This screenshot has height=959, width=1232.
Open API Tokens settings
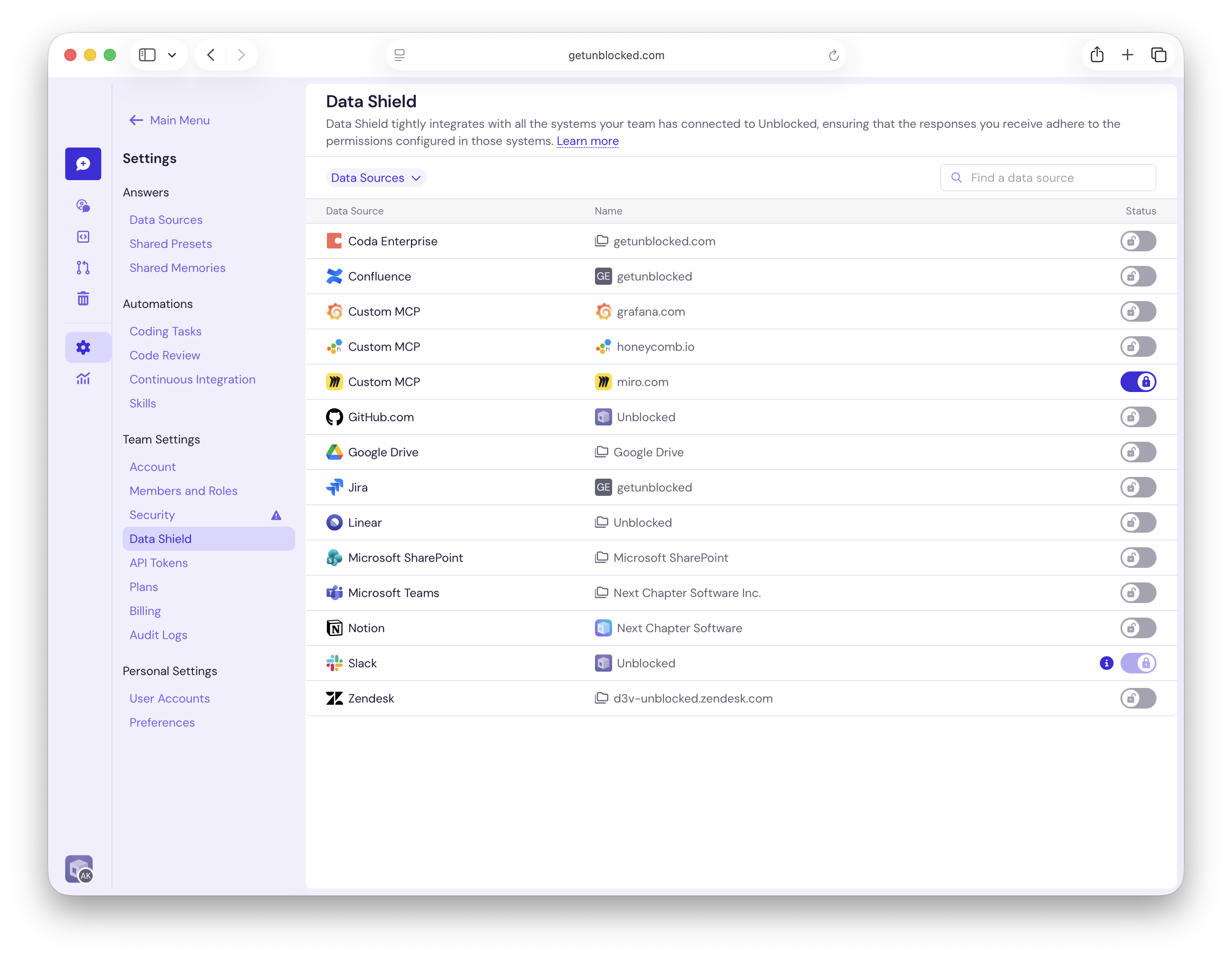(x=159, y=563)
